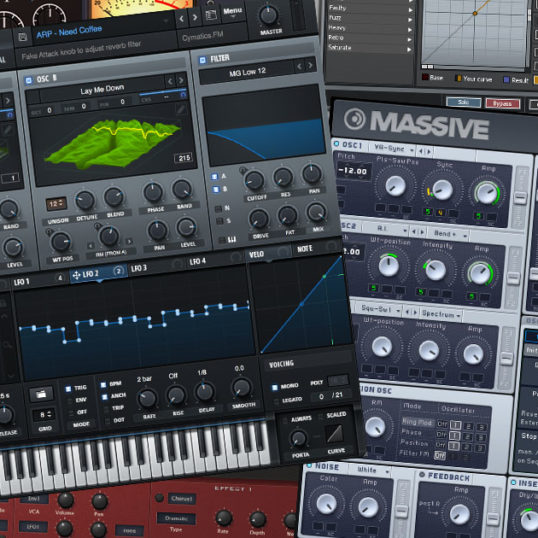
Task: Click the LFO RATE knob
Action: tap(147, 399)
